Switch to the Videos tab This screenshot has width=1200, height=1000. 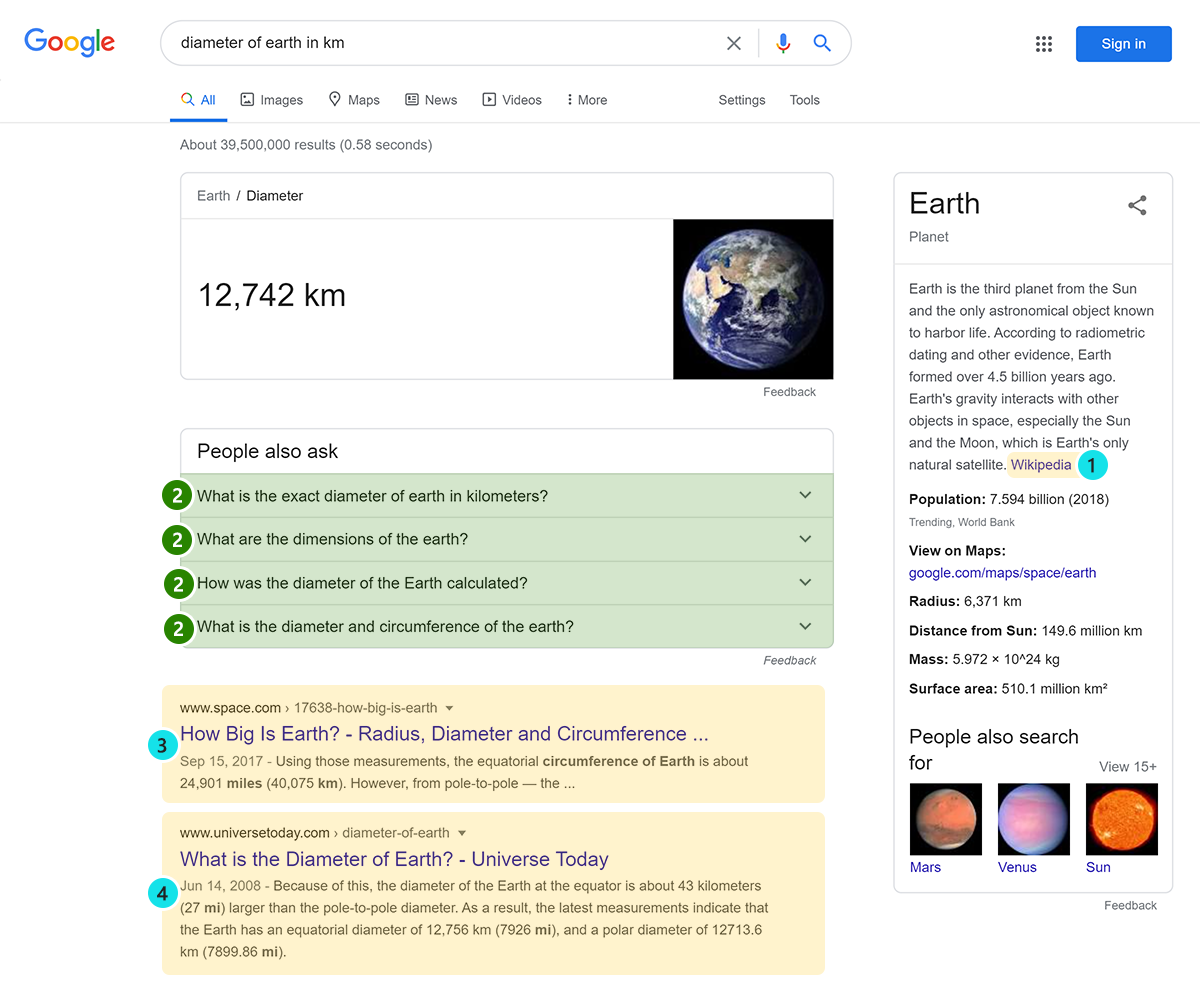click(x=512, y=100)
